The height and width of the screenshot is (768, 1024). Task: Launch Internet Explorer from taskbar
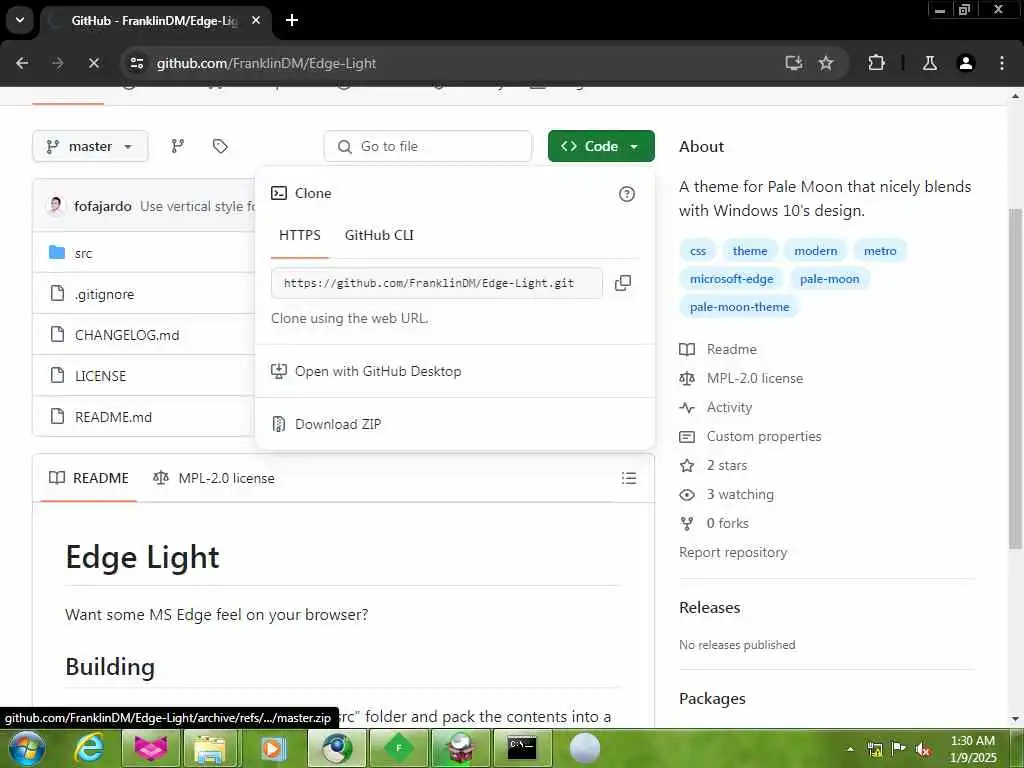(88, 748)
